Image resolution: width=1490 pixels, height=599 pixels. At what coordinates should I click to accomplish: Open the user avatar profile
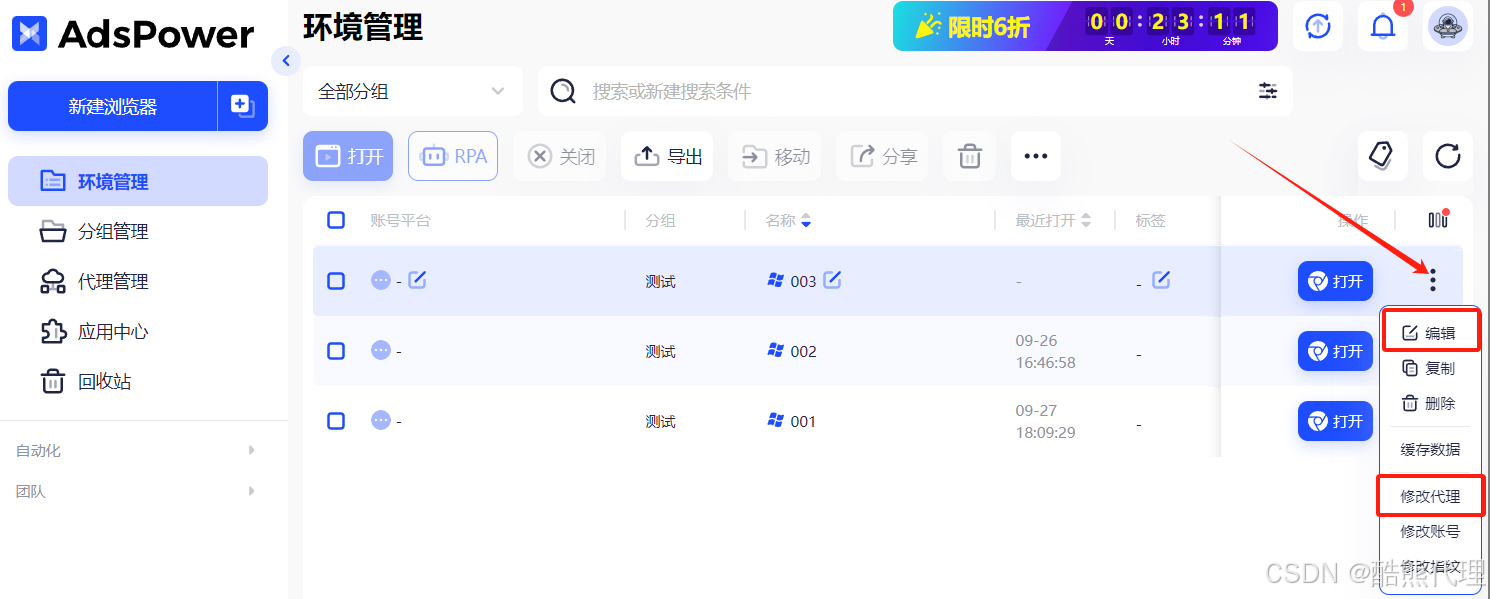[1447, 27]
